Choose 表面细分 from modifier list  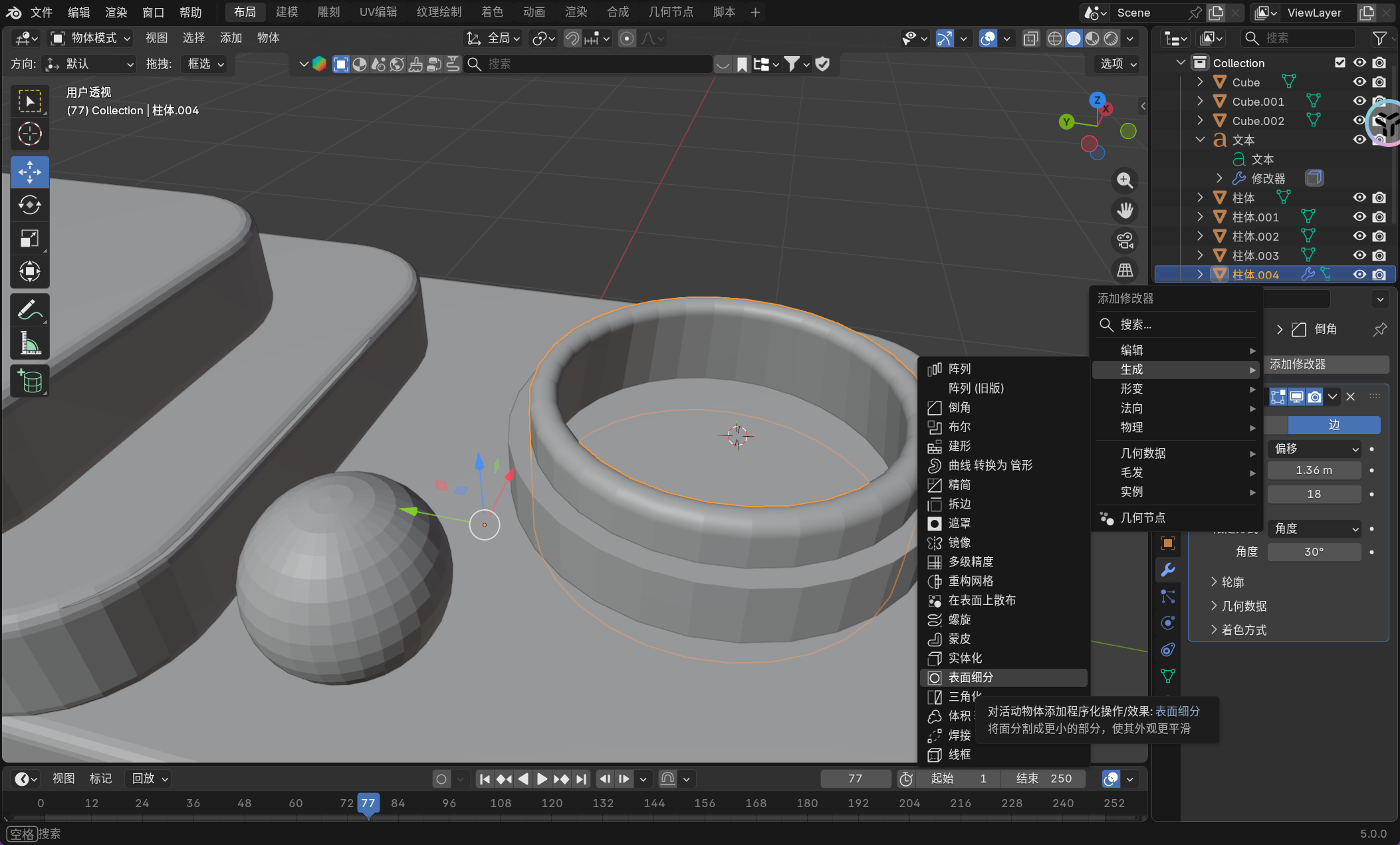[x=971, y=677]
